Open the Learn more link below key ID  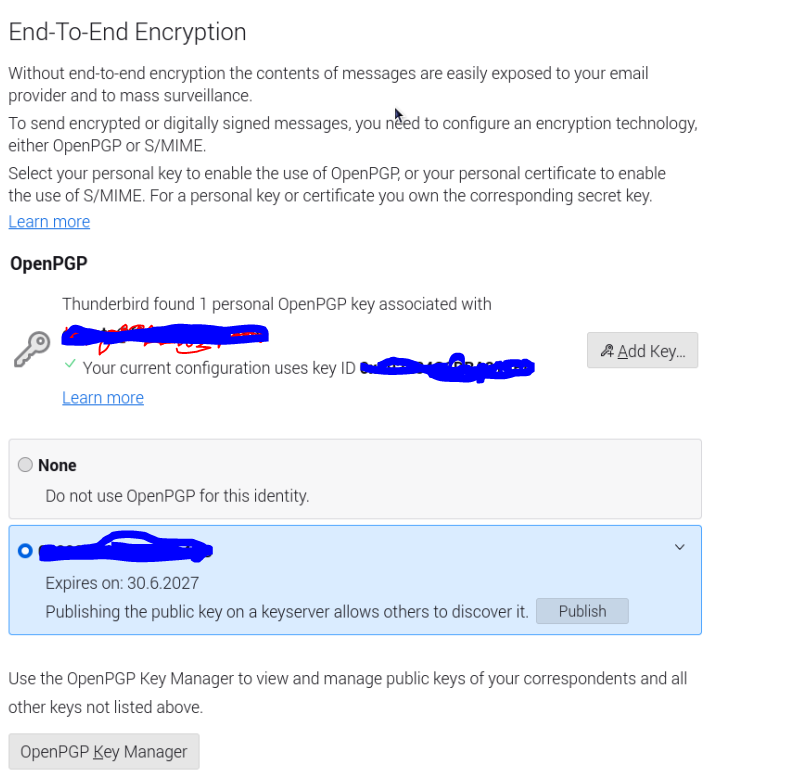pyautogui.click(x=103, y=398)
